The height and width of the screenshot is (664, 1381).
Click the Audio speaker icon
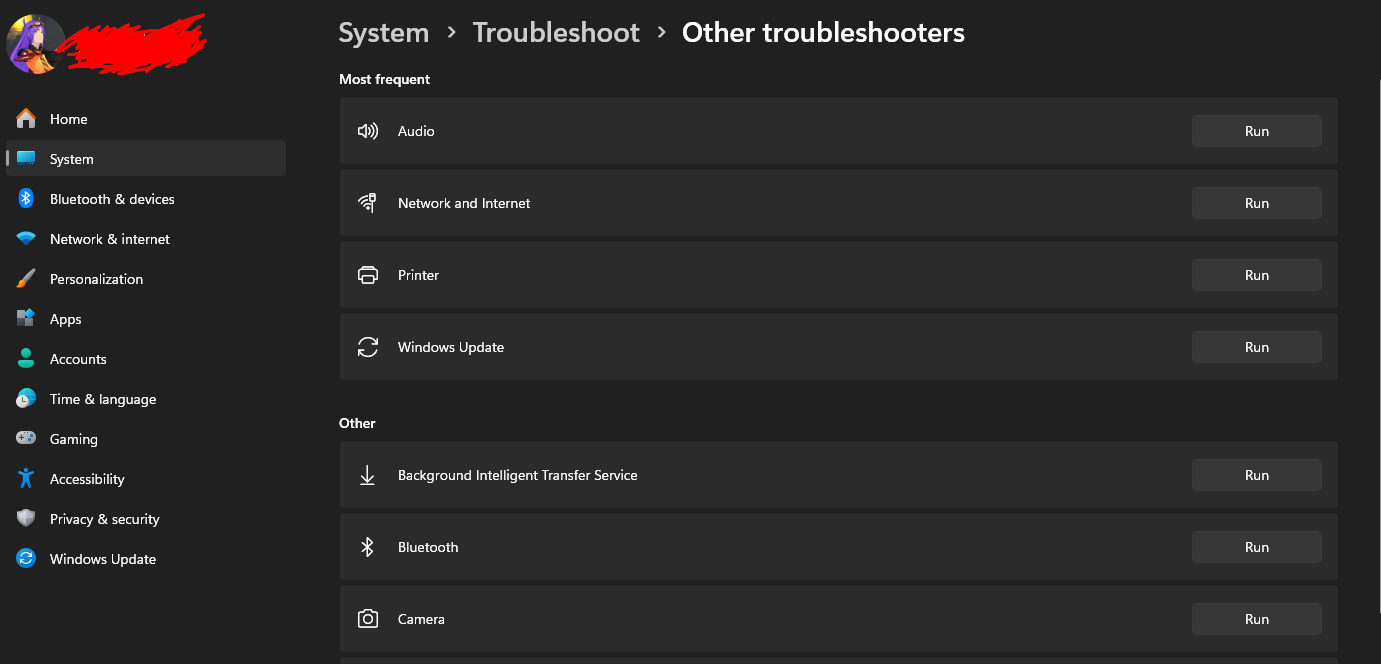[x=368, y=131]
